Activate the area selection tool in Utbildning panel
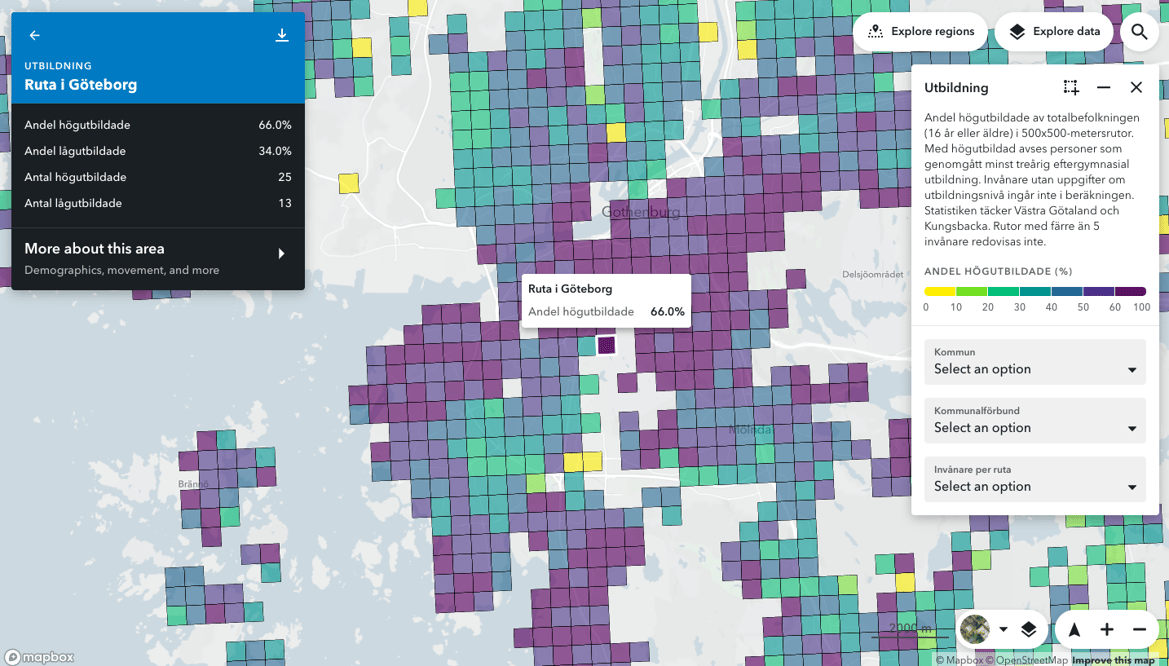 (x=1071, y=87)
